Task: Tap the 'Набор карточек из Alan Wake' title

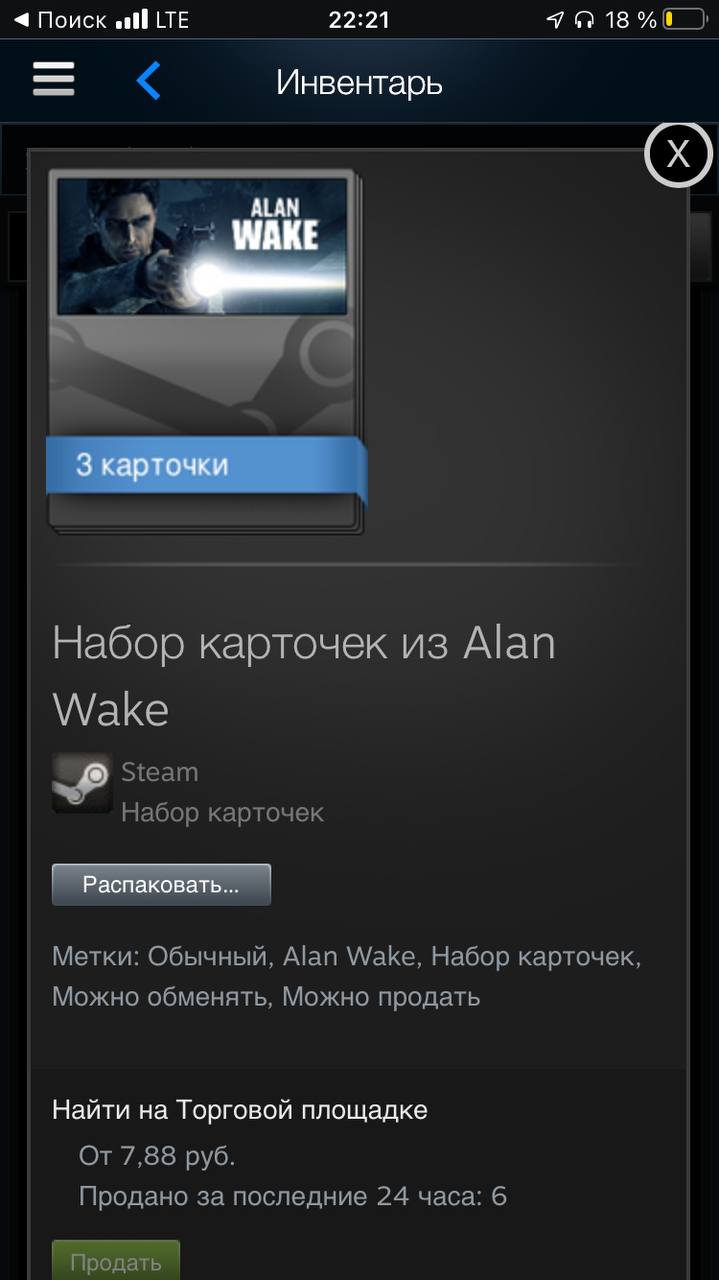Action: click(x=304, y=676)
